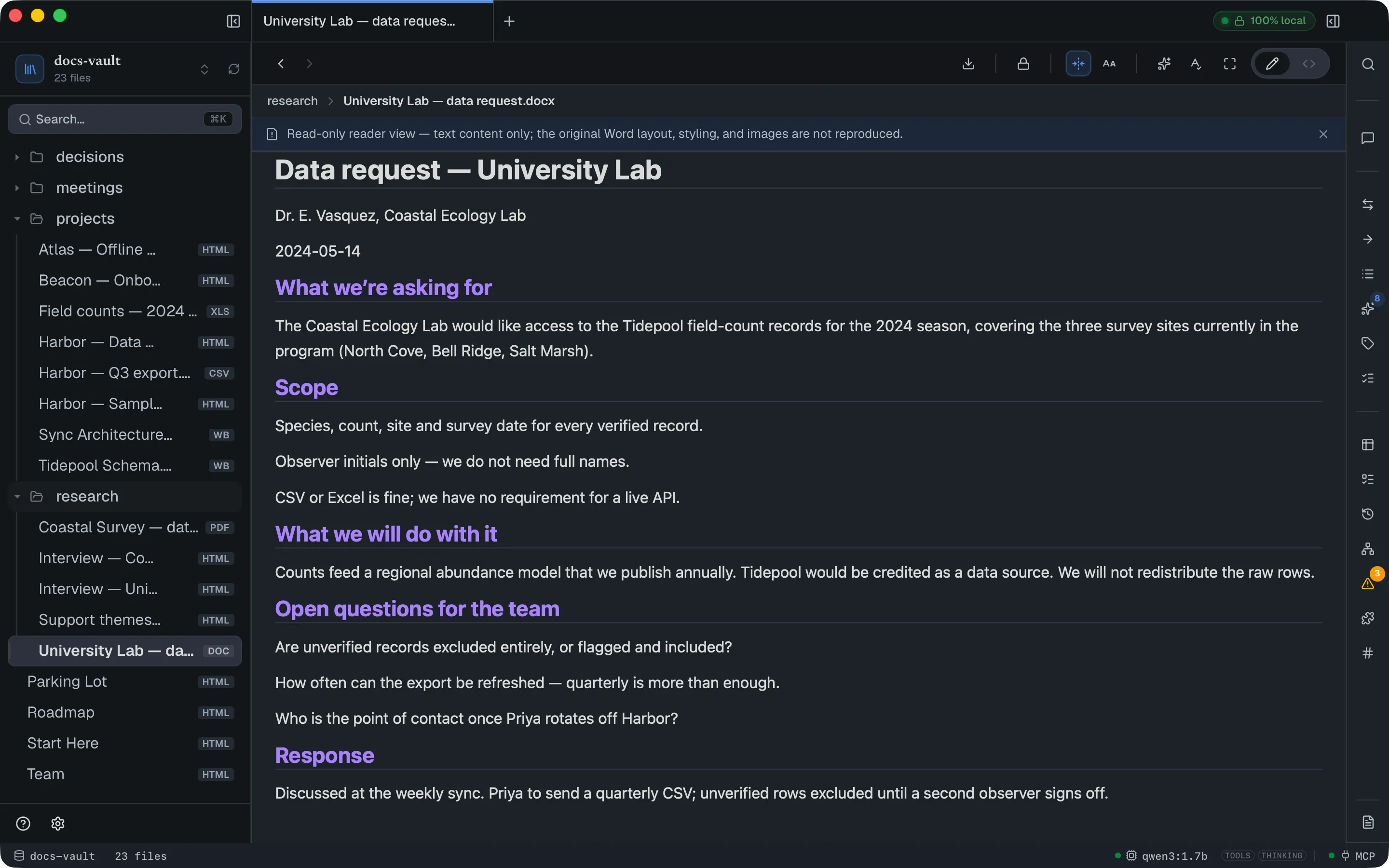Click the hashtag icon in right rail
The height and width of the screenshot is (868, 1389).
coord(1368,653)
